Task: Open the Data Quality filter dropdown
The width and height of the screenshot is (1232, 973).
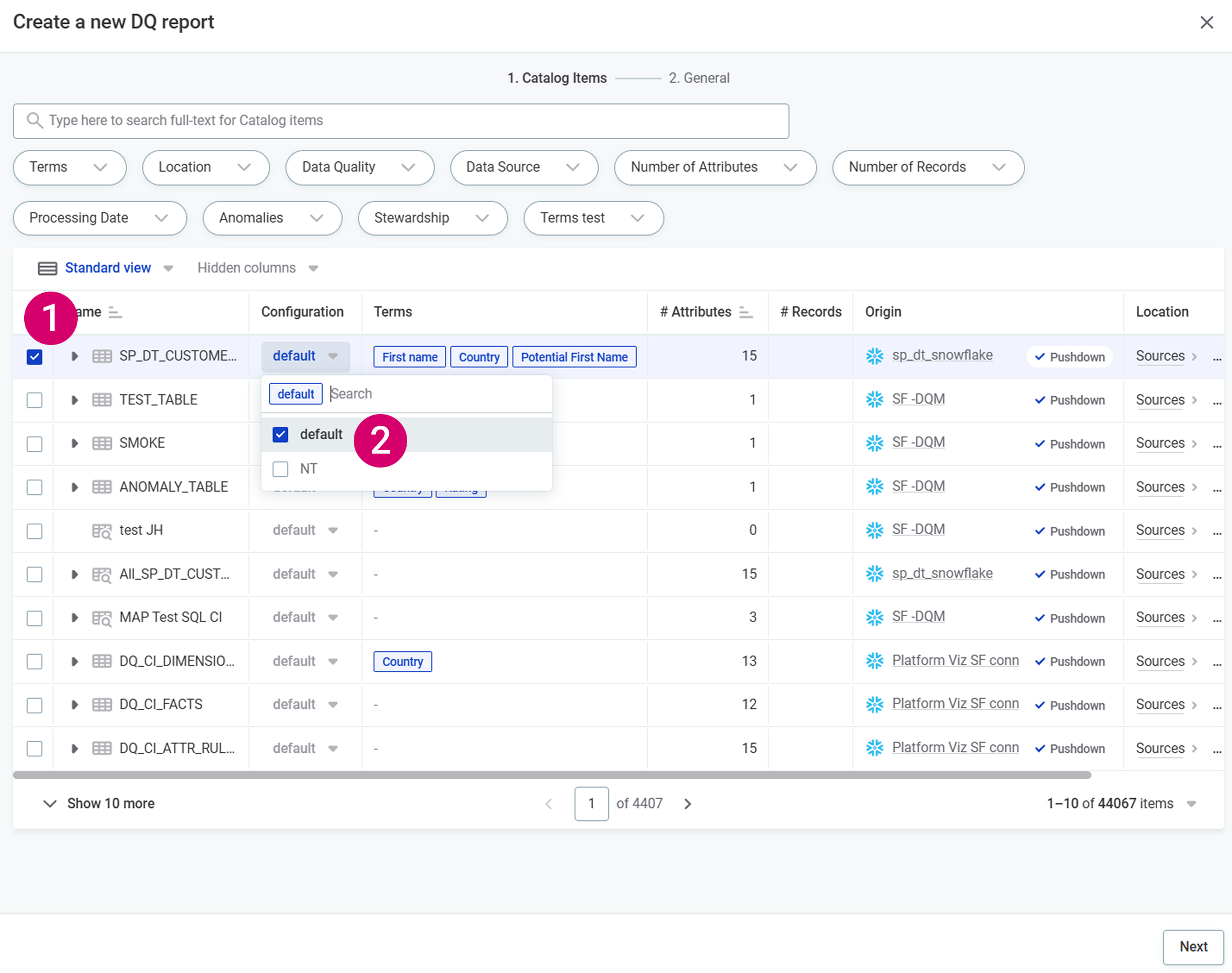Action: pyautogui.click(x=360, y=167)
